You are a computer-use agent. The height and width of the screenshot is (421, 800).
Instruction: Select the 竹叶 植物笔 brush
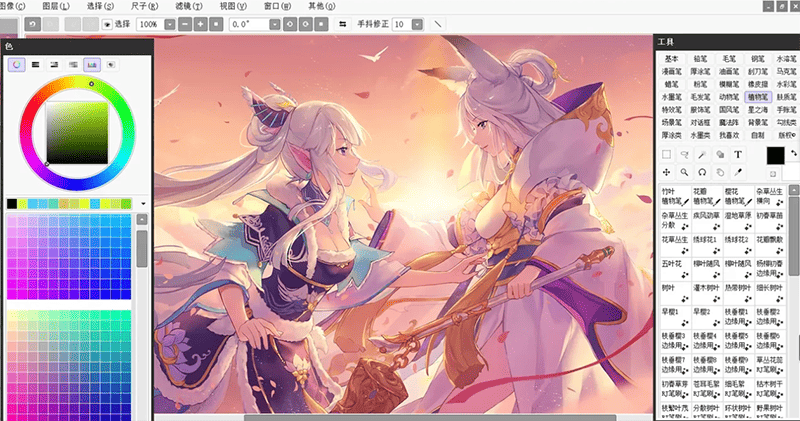tap(675, 196)
